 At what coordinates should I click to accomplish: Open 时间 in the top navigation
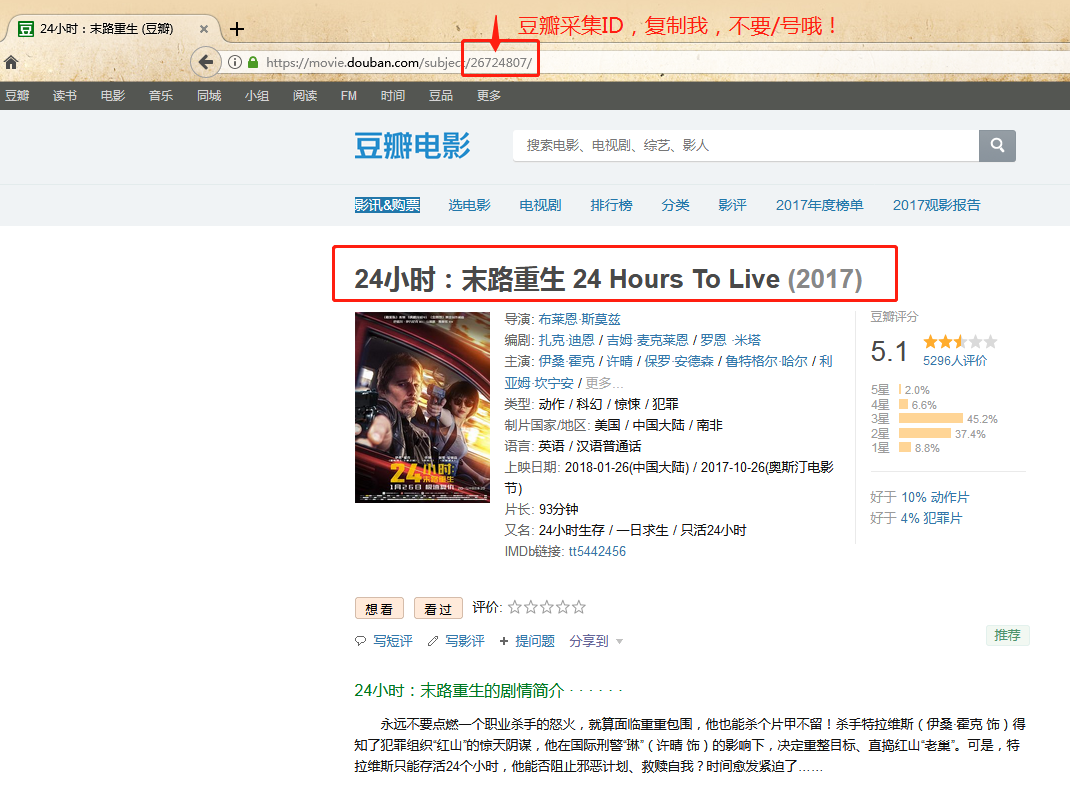click(x=393, y=96)
